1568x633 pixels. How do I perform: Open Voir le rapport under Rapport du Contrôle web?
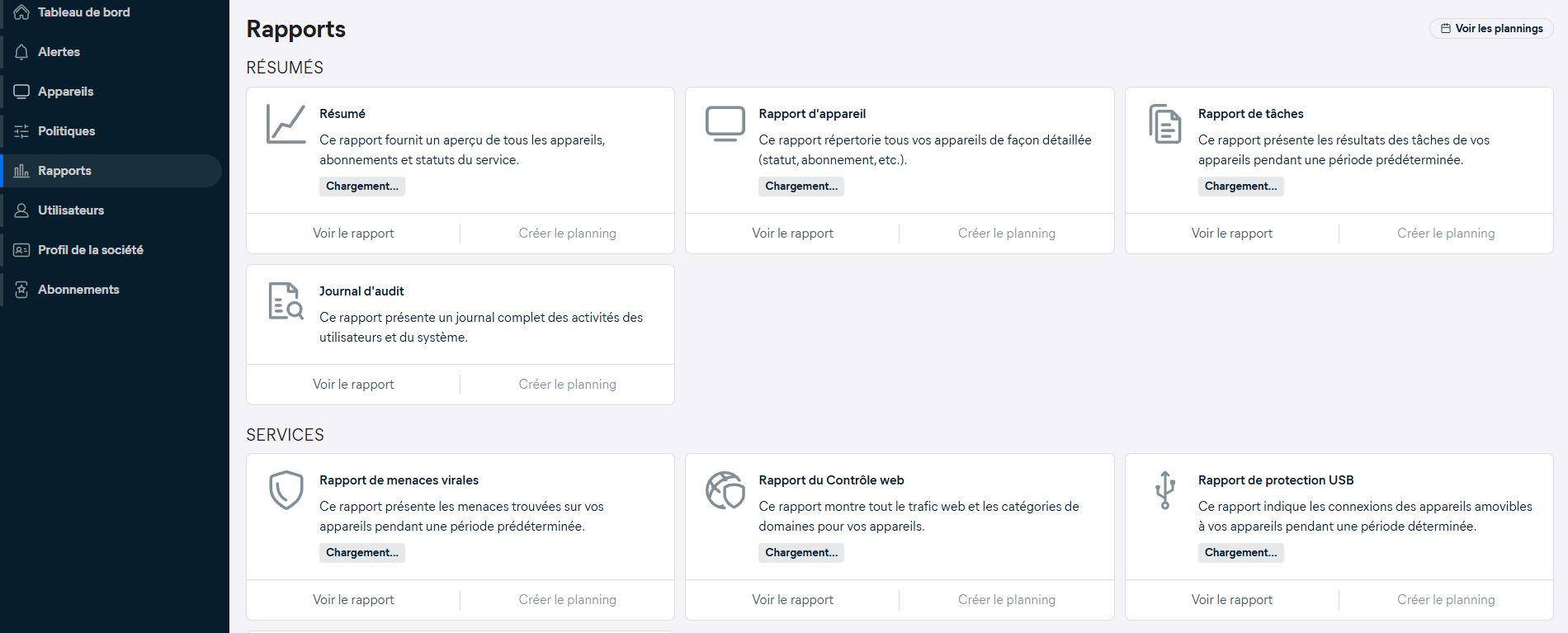pos(791,599)
